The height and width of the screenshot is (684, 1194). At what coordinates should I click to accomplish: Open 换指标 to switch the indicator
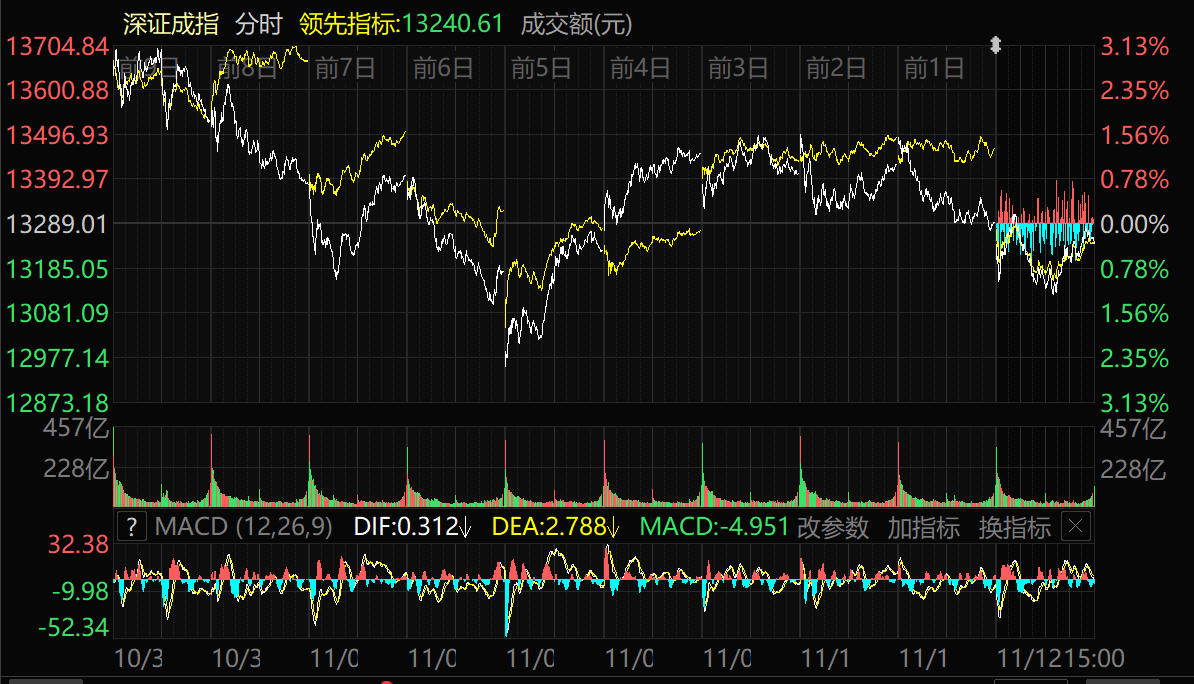tap(1014, 527)
